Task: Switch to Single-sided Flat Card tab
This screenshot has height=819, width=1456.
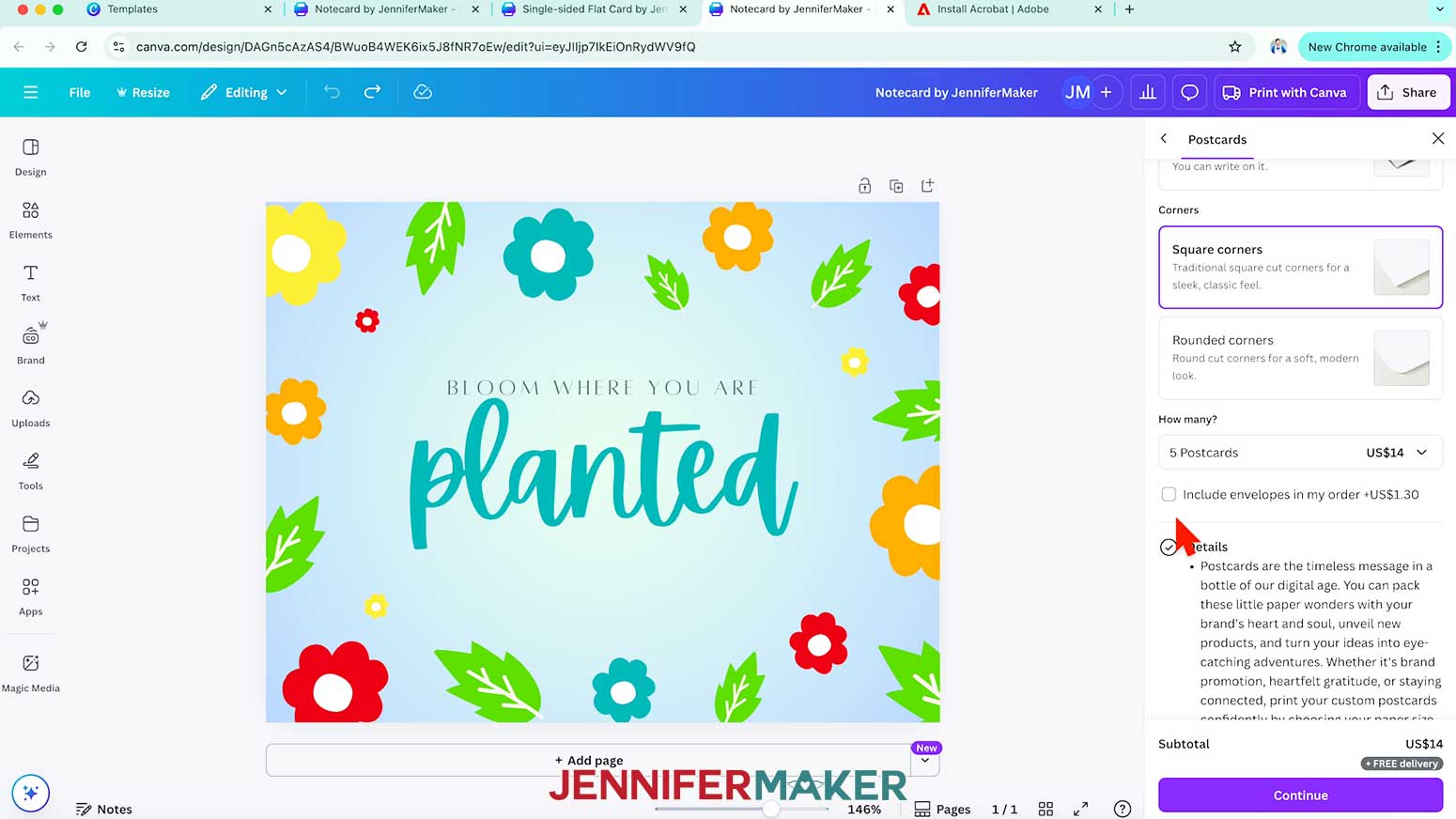Action: [x=594, y=9]
